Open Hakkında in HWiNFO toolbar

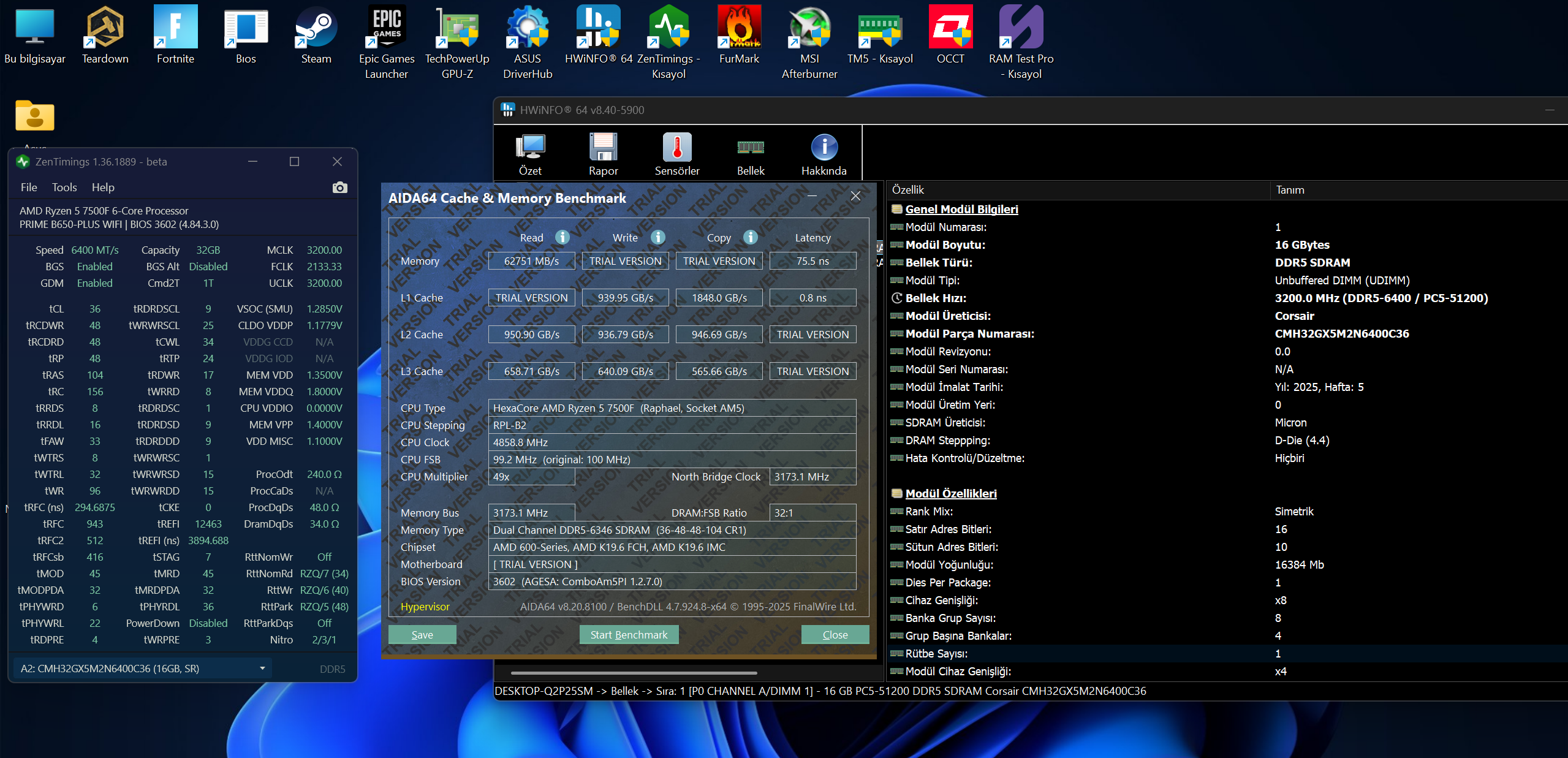pyautogui.click(x=824, y=154)
